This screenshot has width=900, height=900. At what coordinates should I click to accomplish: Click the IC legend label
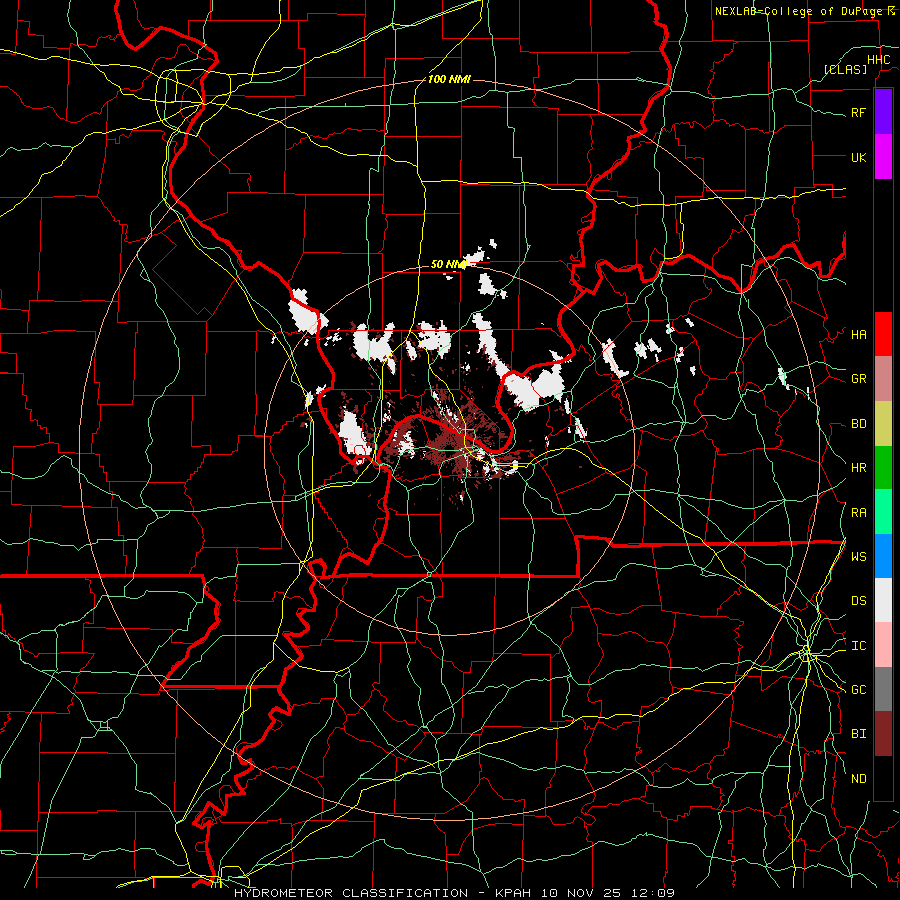859,646
